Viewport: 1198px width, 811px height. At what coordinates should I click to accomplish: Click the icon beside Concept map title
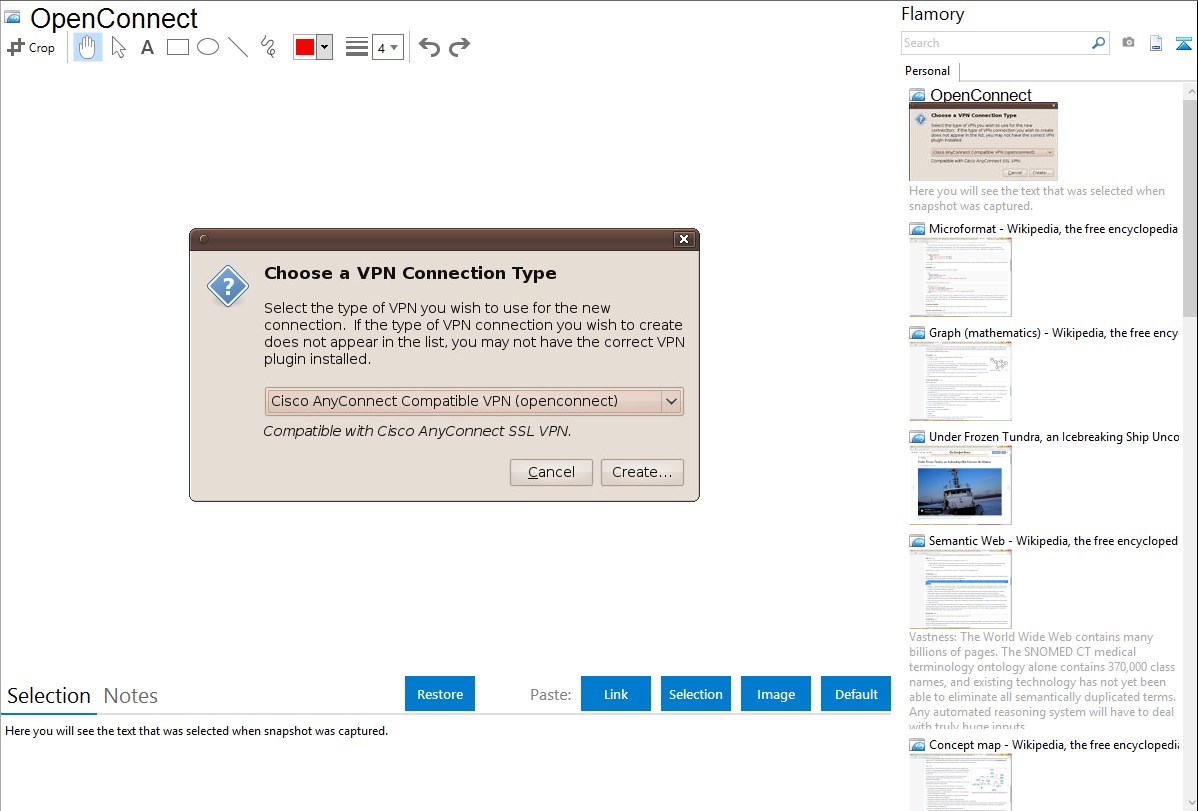[x=917, y=745]
